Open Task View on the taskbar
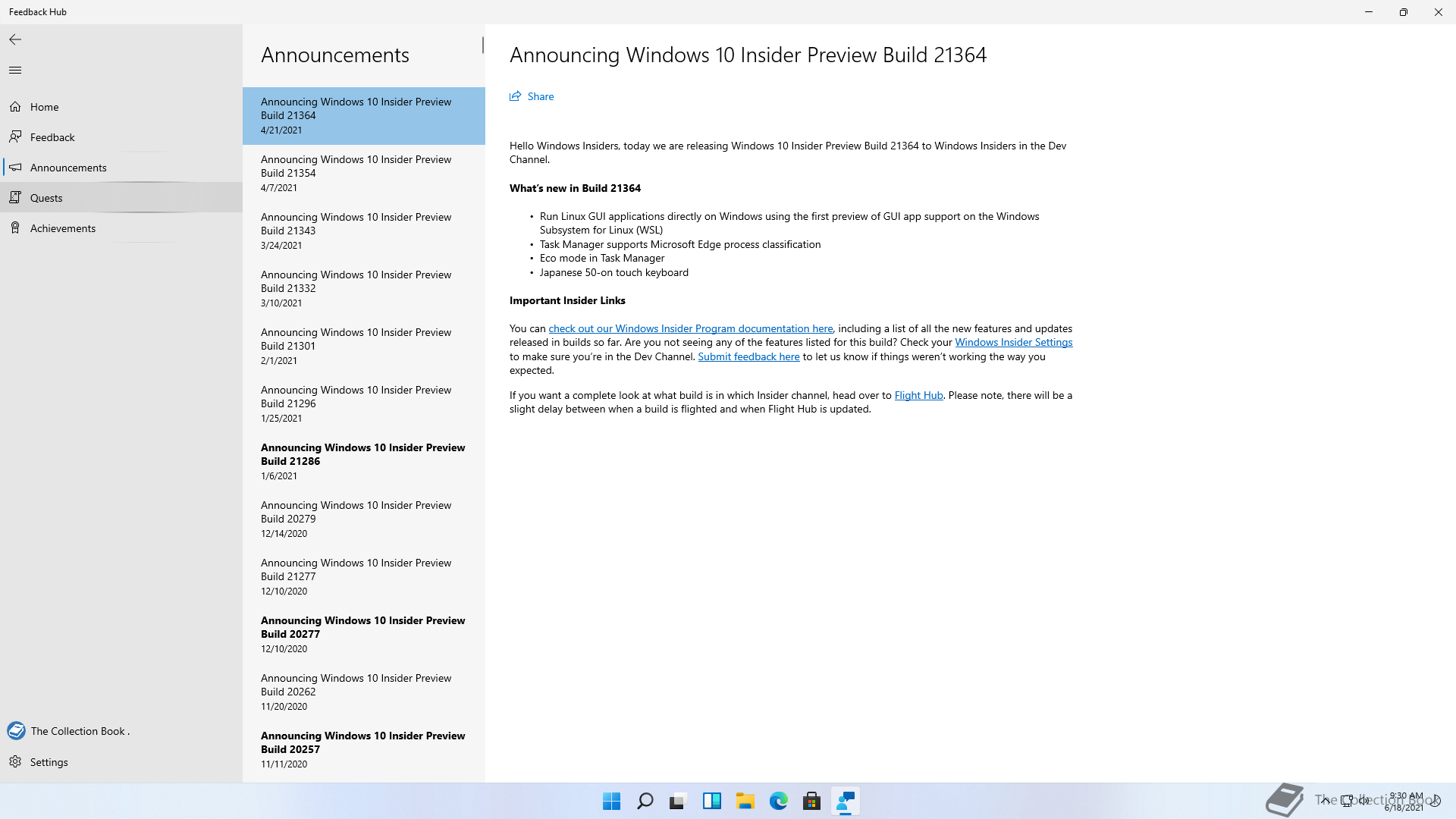The height and width of the screenshot is (819, 1456). tap(678, 802)
